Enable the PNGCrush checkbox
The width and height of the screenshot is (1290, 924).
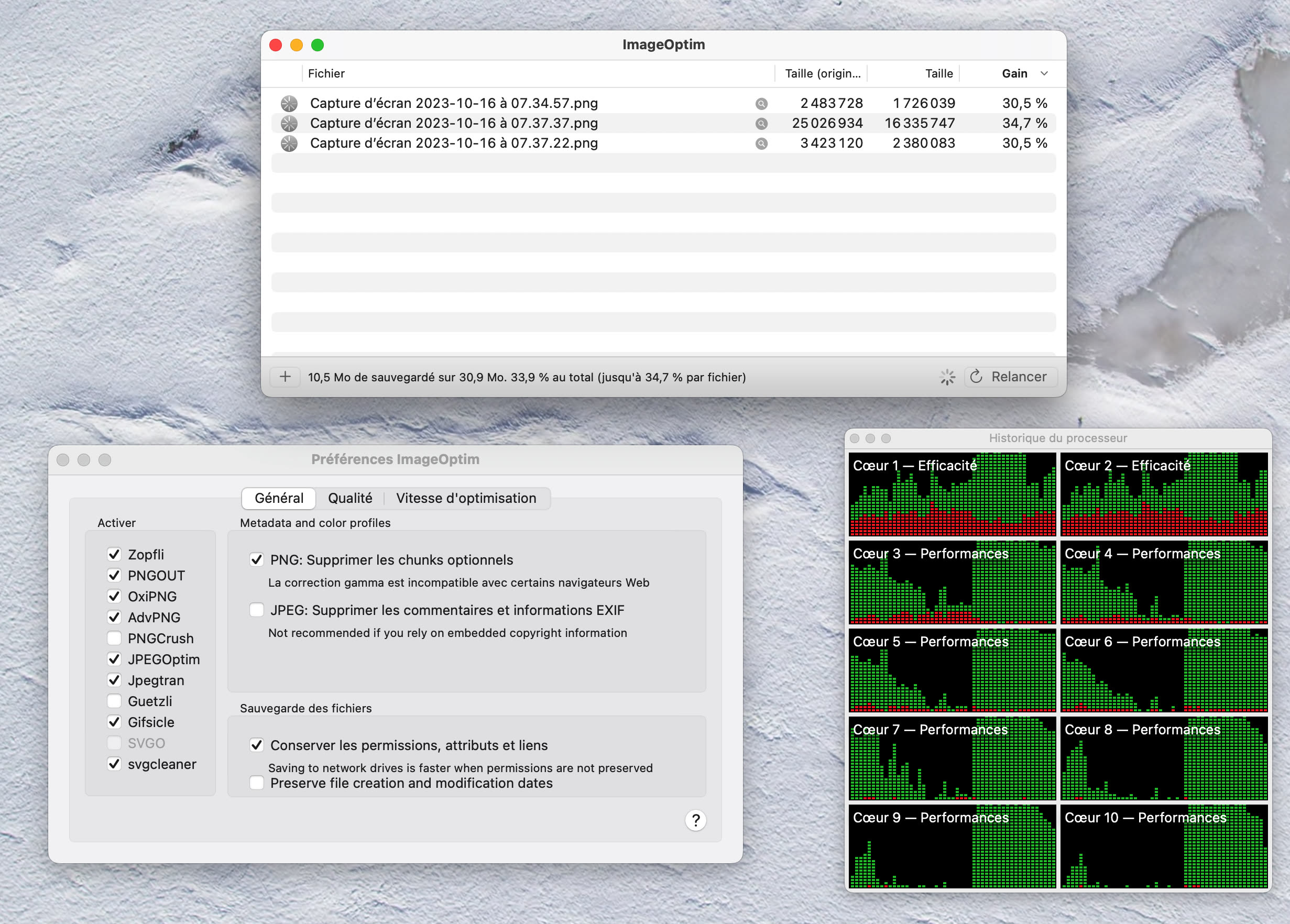pos(114,639)
